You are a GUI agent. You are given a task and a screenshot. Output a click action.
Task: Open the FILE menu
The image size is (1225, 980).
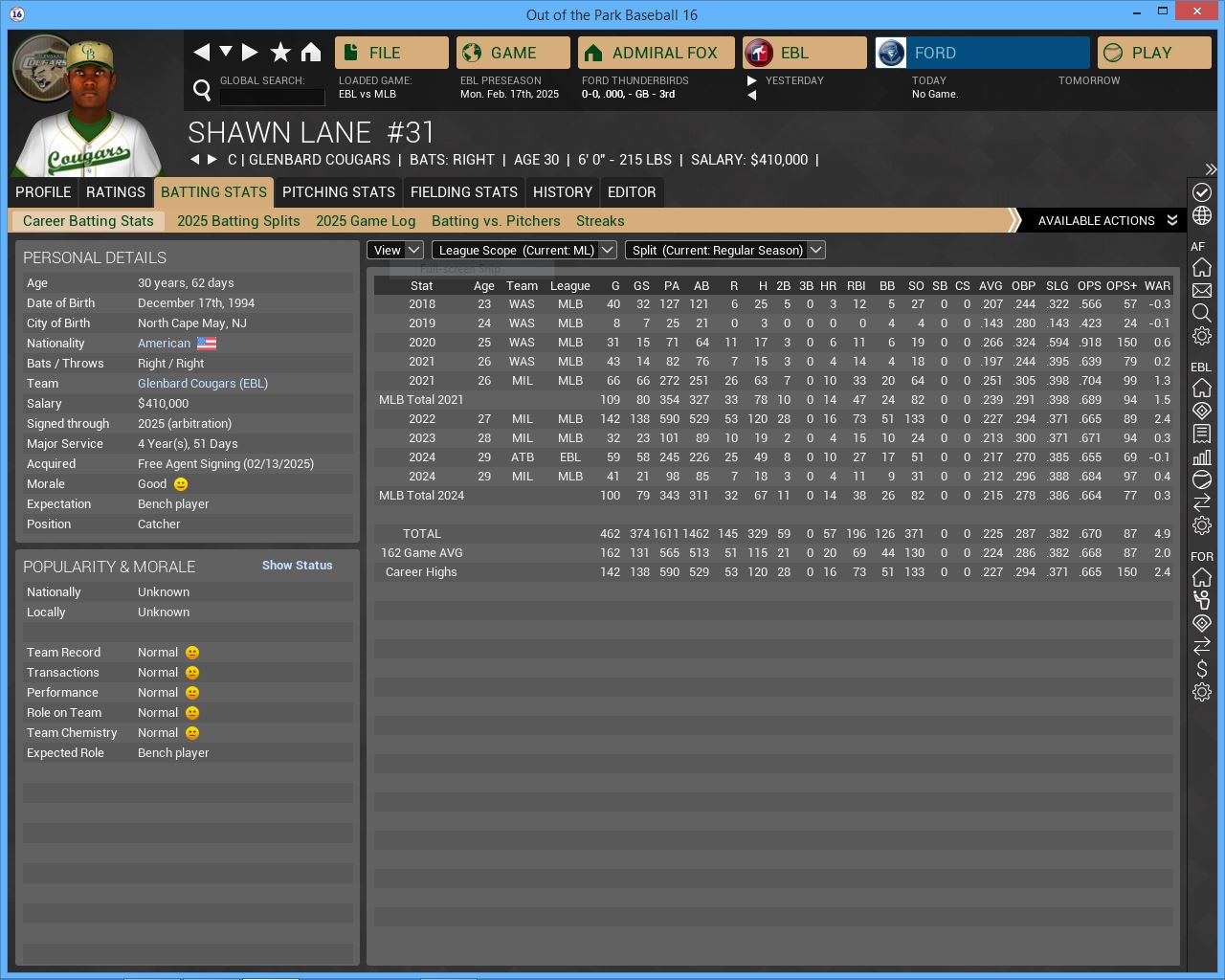391,53
